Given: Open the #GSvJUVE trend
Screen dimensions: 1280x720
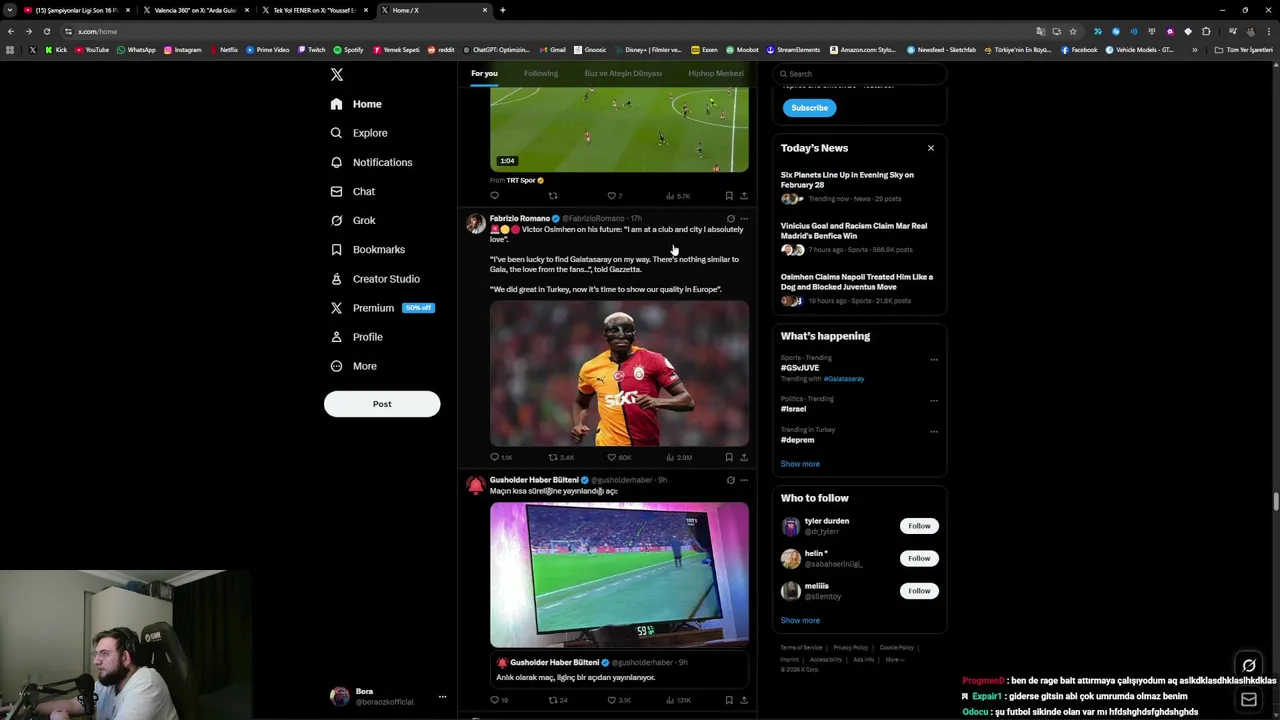Looking at the screenshot, I should [x=800, y=368].
